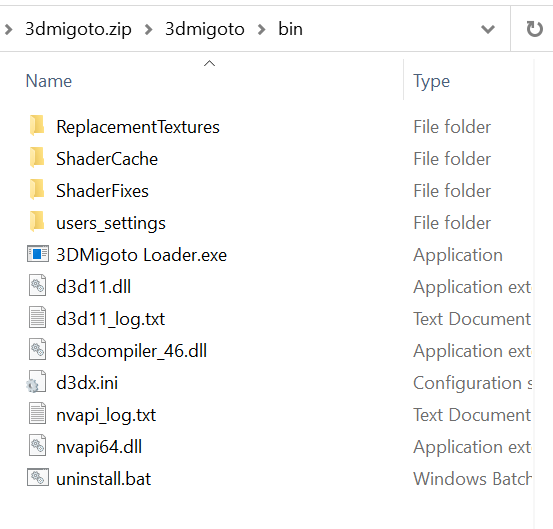Open the address bar history dropdown
Image resolution: width=553 pixels, height=529 pixels.
point(488,29)
